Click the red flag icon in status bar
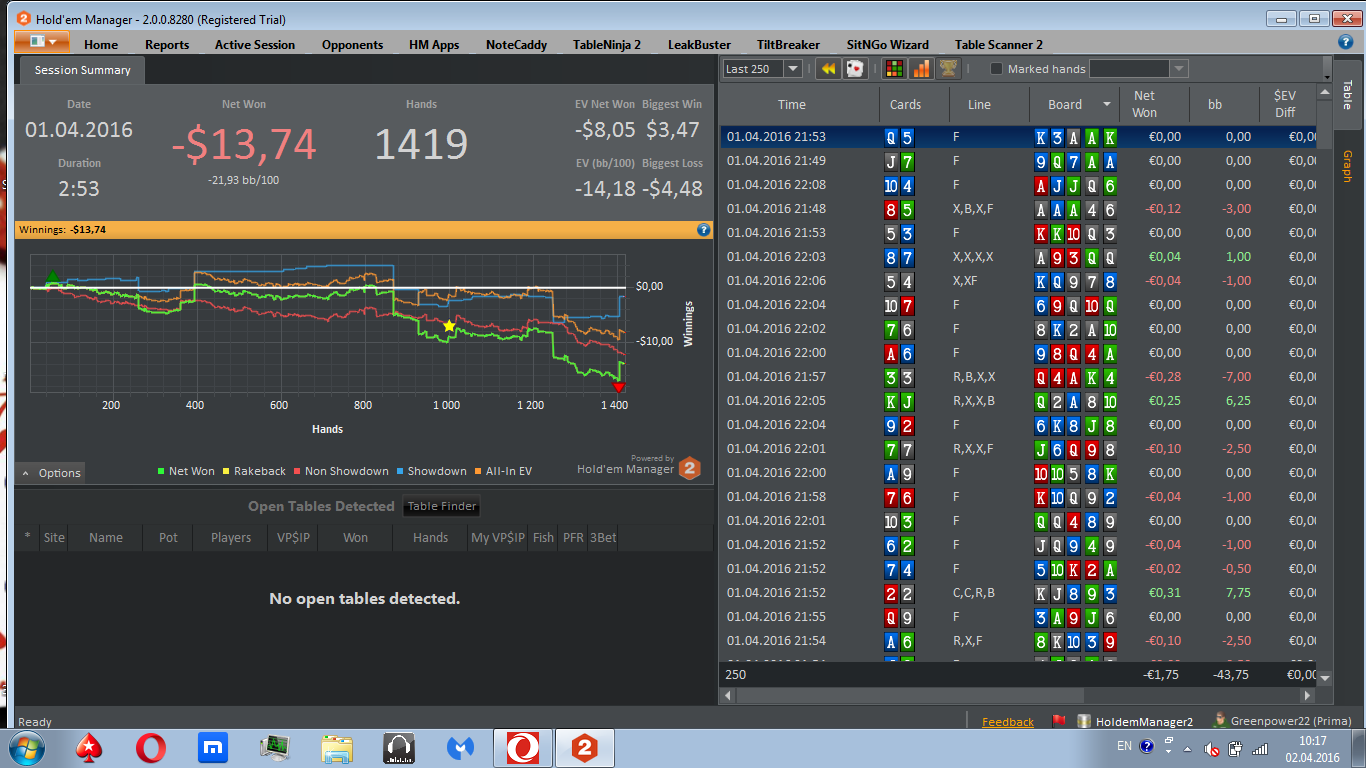This screenshot has width=1366, height=768. (1059, 721)
